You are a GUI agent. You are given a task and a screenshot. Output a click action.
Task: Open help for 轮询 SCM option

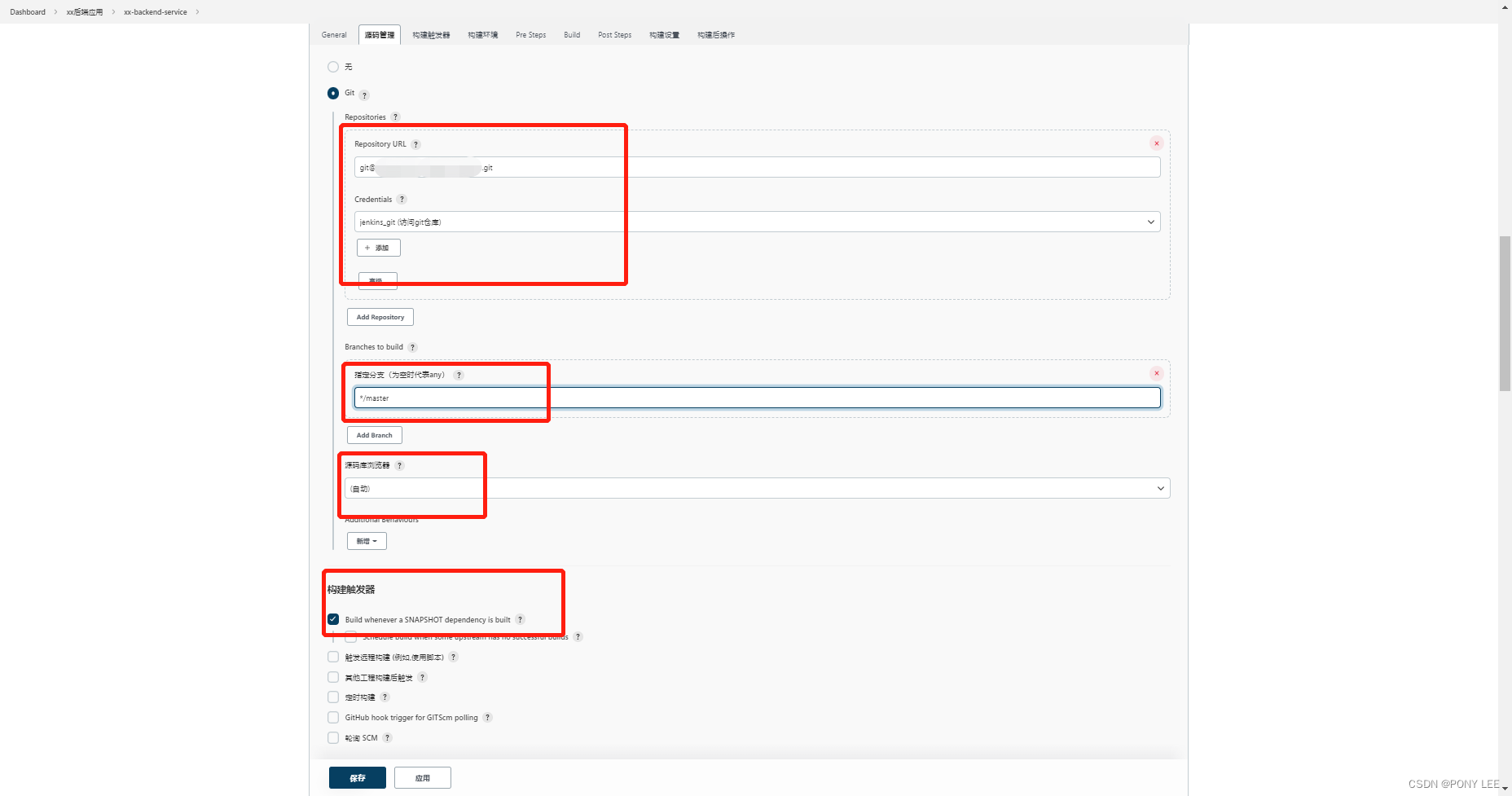pyautogui.click(x=388, y=738)
